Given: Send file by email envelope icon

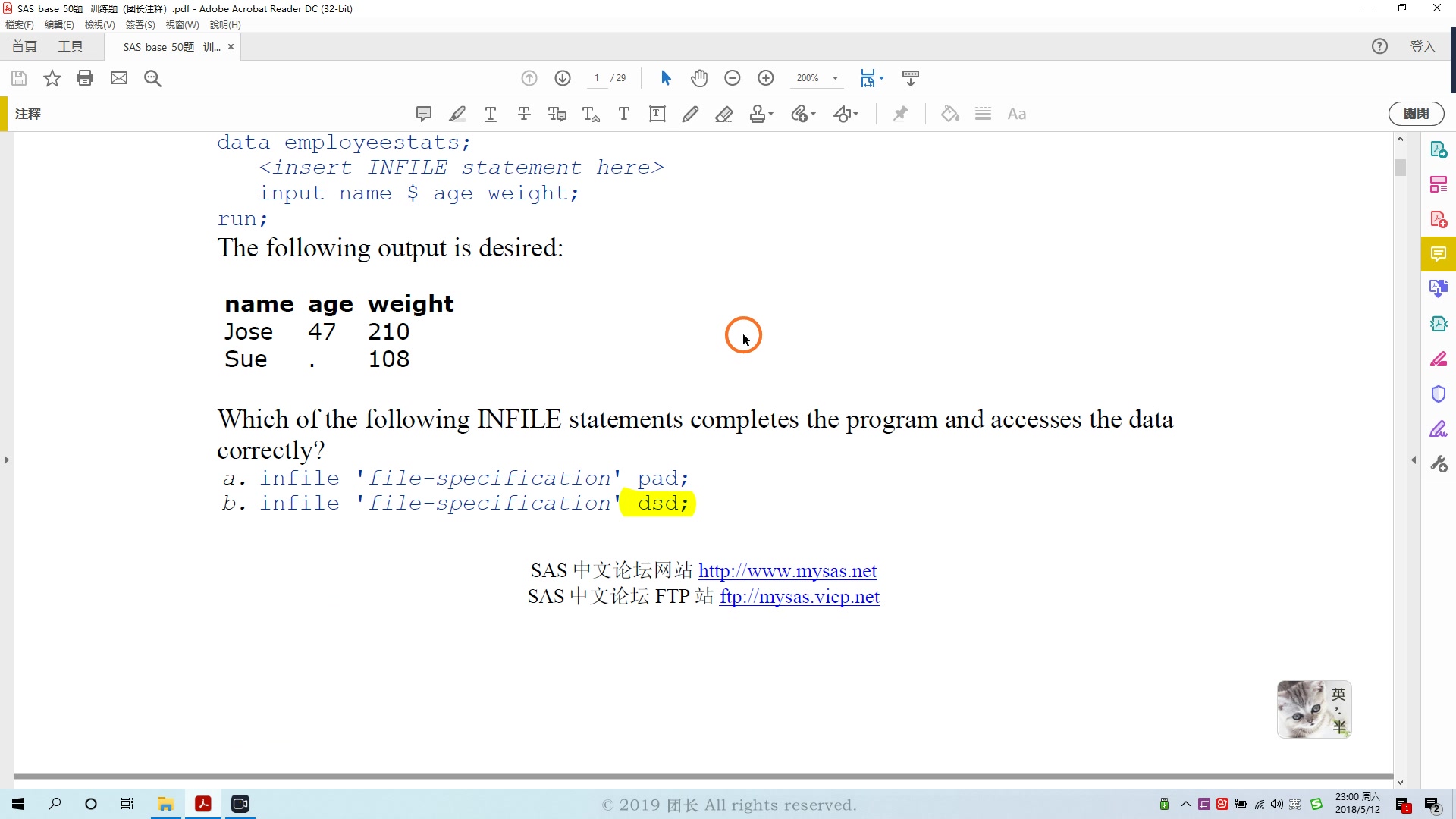Looking at the screenshot, I should click(x=119, y=78).
